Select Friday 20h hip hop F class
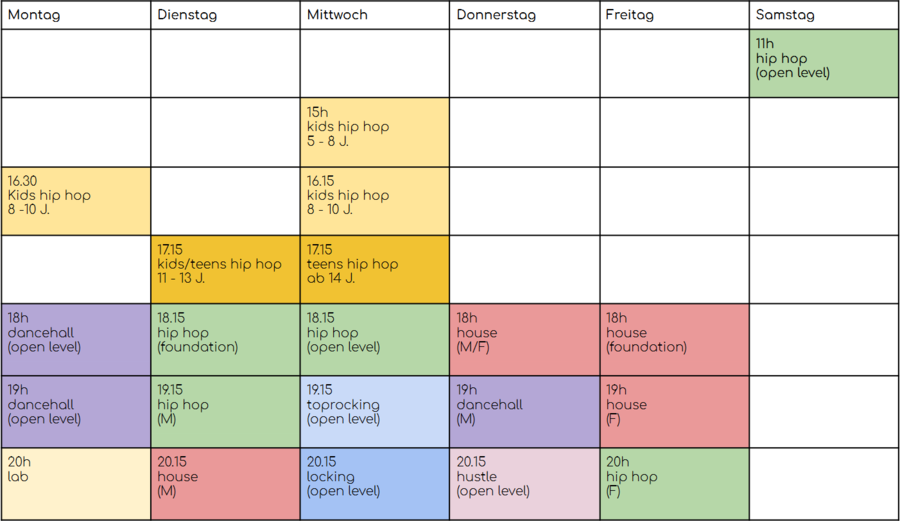The height and width of the screenshot is (521, 900). (674, 484)
